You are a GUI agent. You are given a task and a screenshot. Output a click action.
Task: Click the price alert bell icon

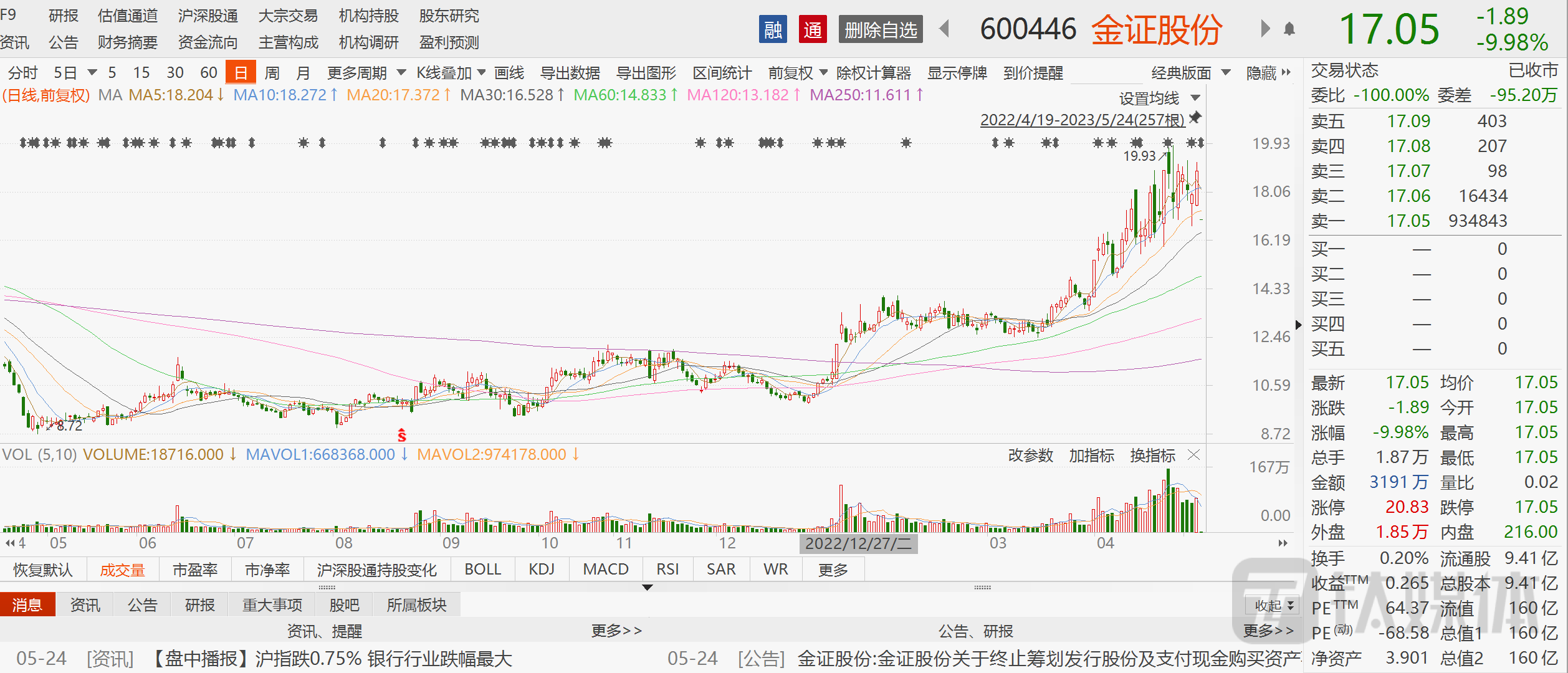pos(1289,29)
